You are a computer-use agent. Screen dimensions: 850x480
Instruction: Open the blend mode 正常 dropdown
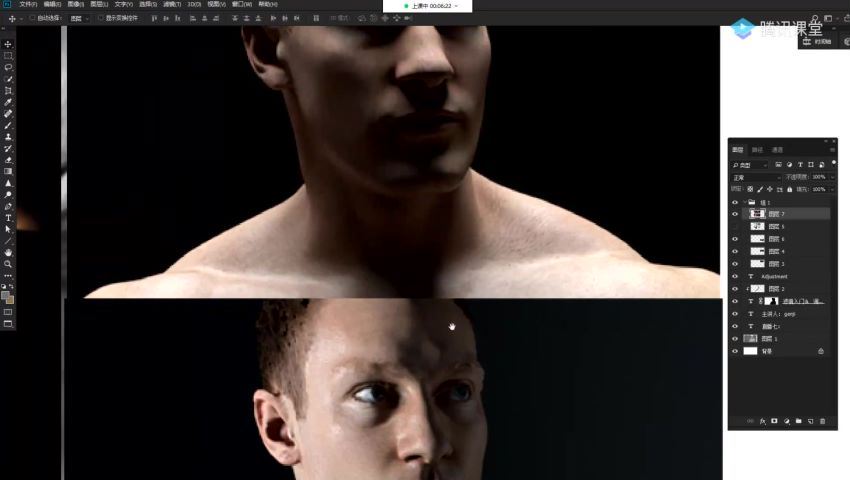(x=756, y=177)
